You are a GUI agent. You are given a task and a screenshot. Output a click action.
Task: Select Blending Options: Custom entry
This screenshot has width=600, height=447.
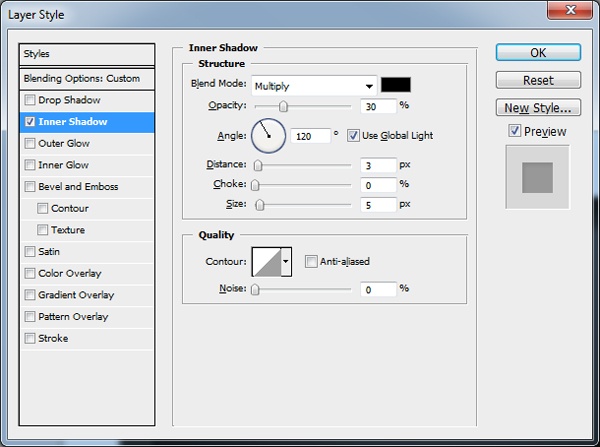pos(88,78)
